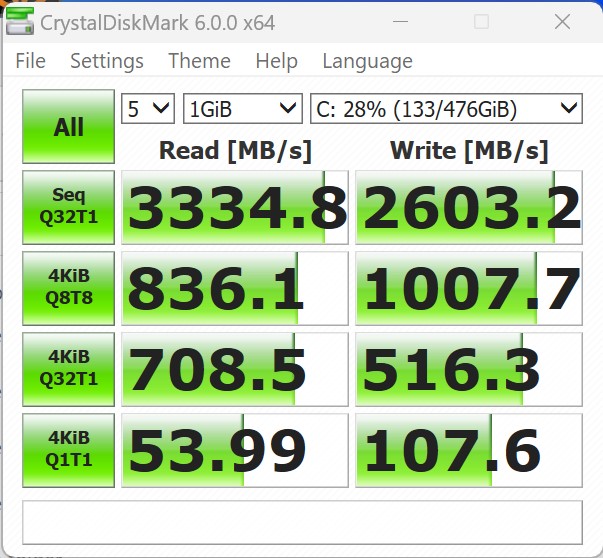603x558 pixels.
Task: Click the Seq write result 2603.2
Action: click(469, 207)
